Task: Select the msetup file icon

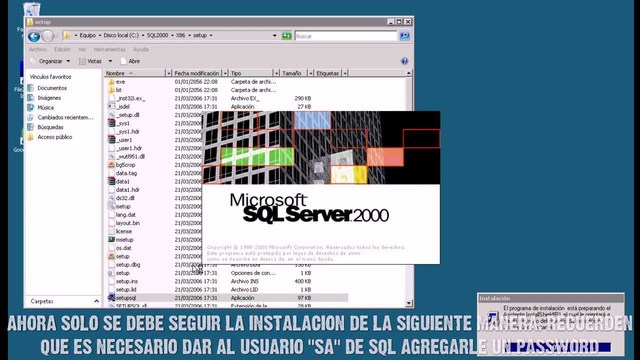Action: [x=111, y=240]
